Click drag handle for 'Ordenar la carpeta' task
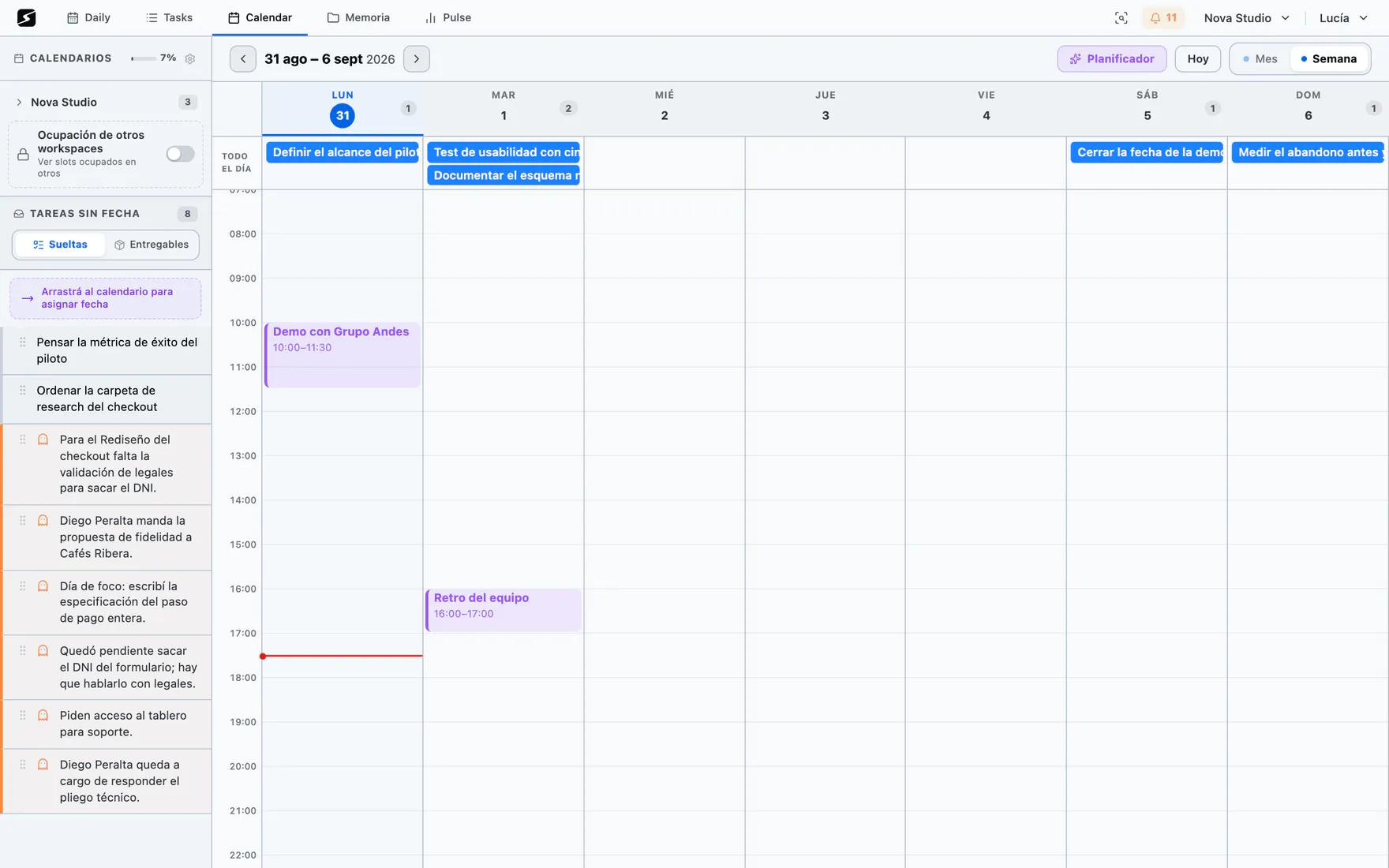 coord(23,391)
